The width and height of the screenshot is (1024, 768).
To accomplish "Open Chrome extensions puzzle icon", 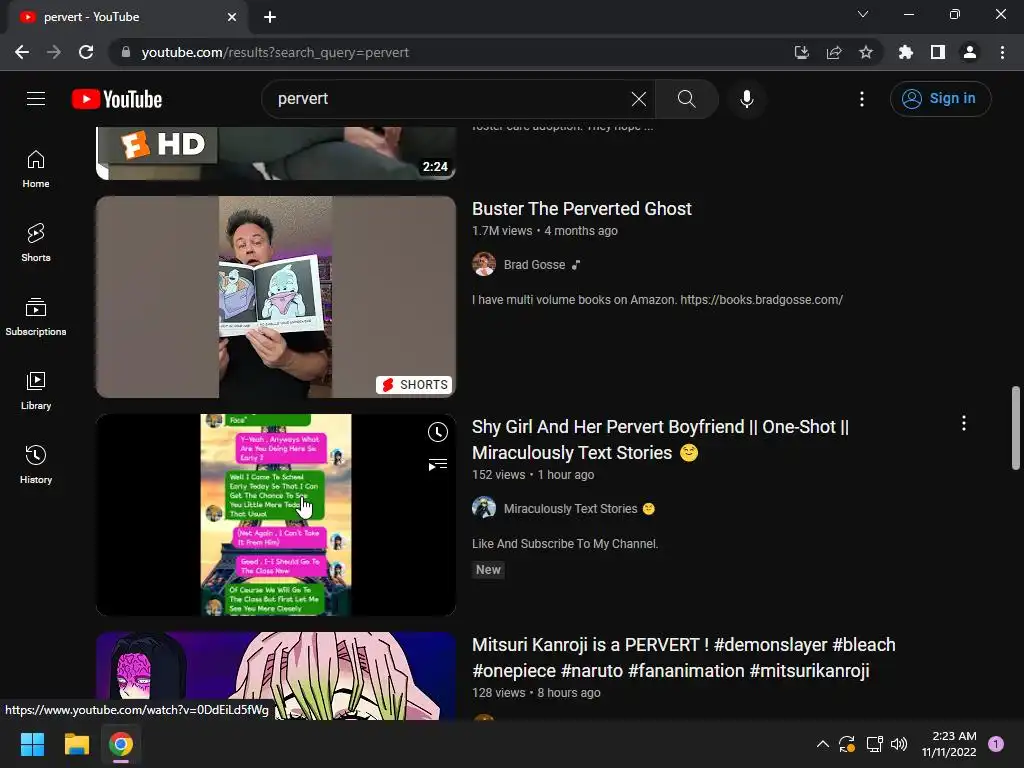I will 906,52.
